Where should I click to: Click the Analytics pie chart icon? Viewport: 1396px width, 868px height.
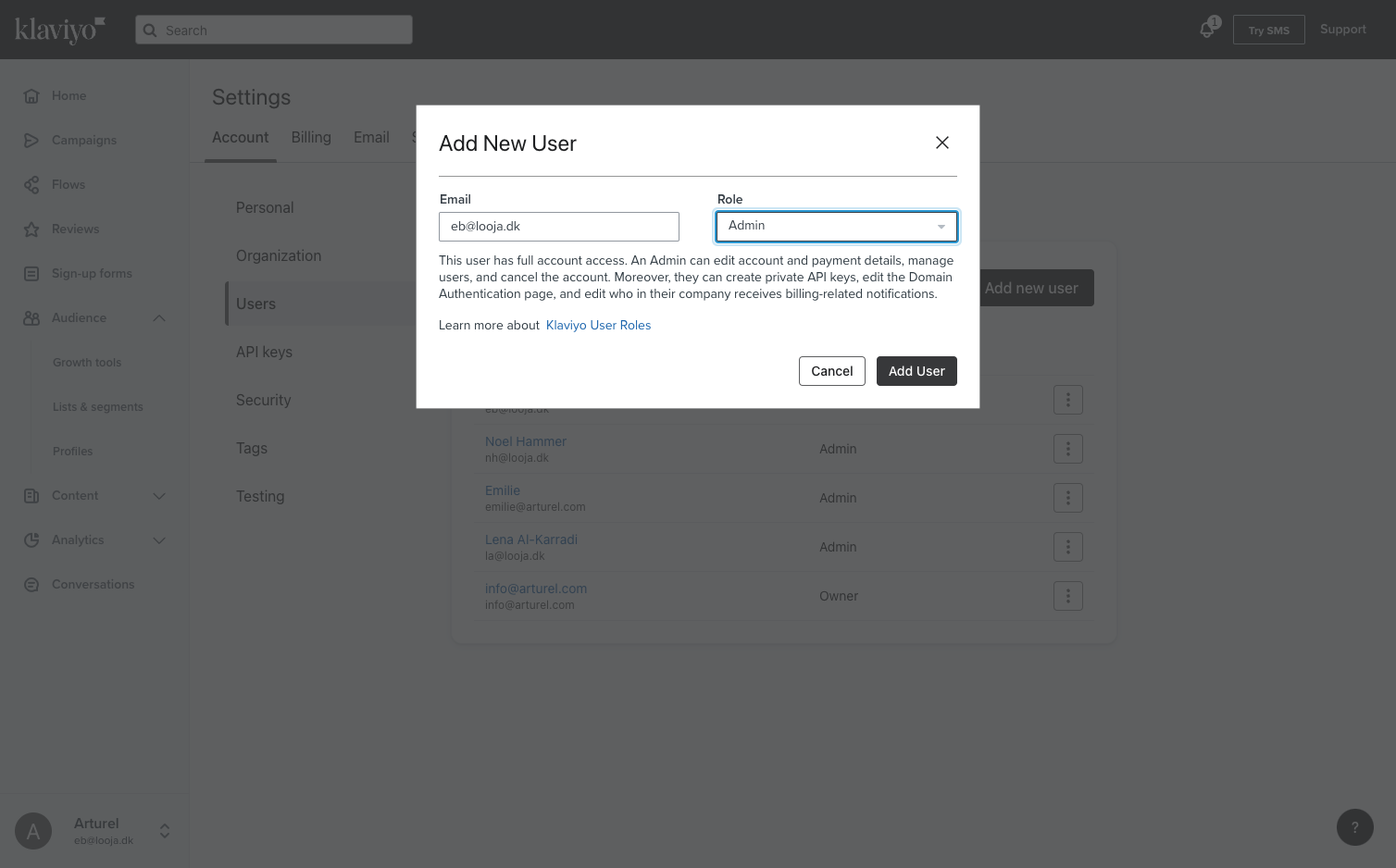pos(31,539)
